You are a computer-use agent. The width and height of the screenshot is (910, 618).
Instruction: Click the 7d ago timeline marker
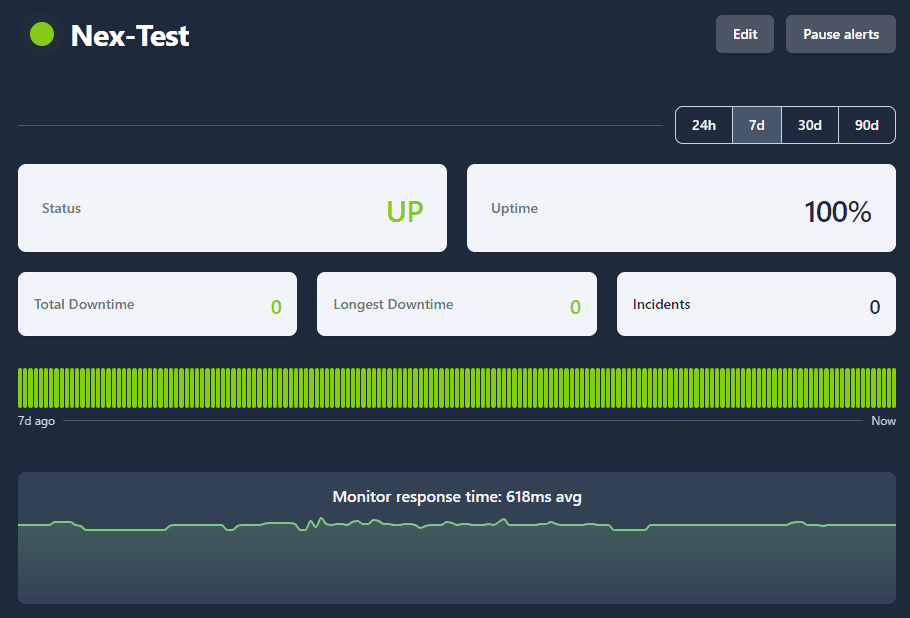36,420
